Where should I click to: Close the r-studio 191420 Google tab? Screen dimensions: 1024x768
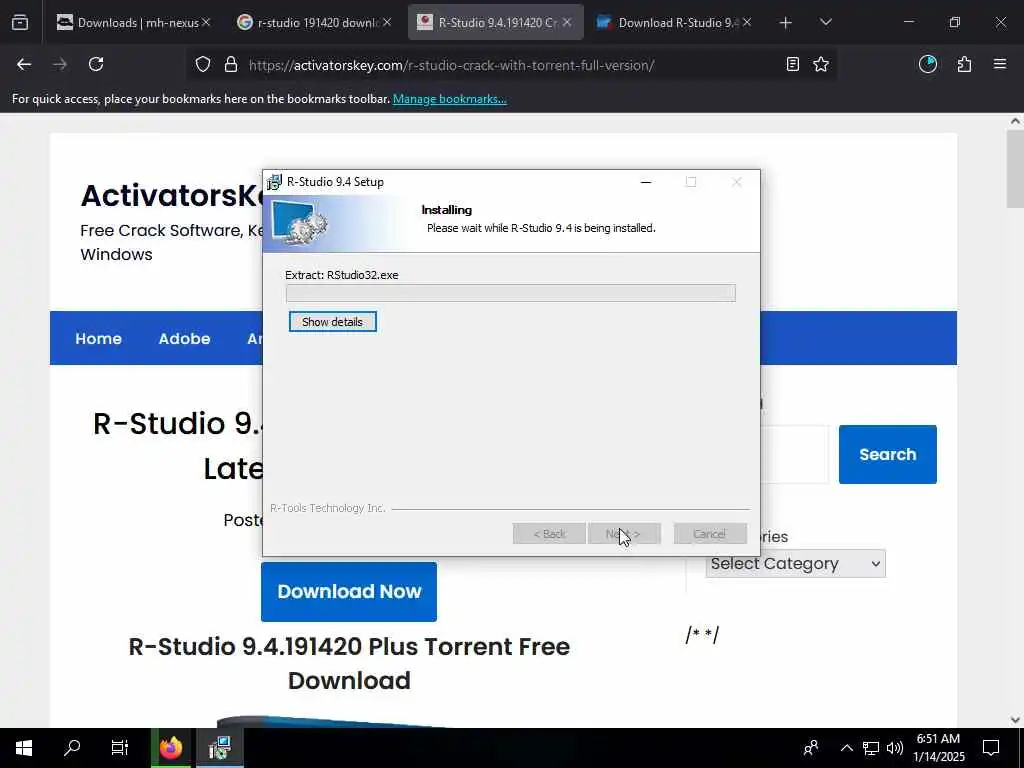pos(387,22)
